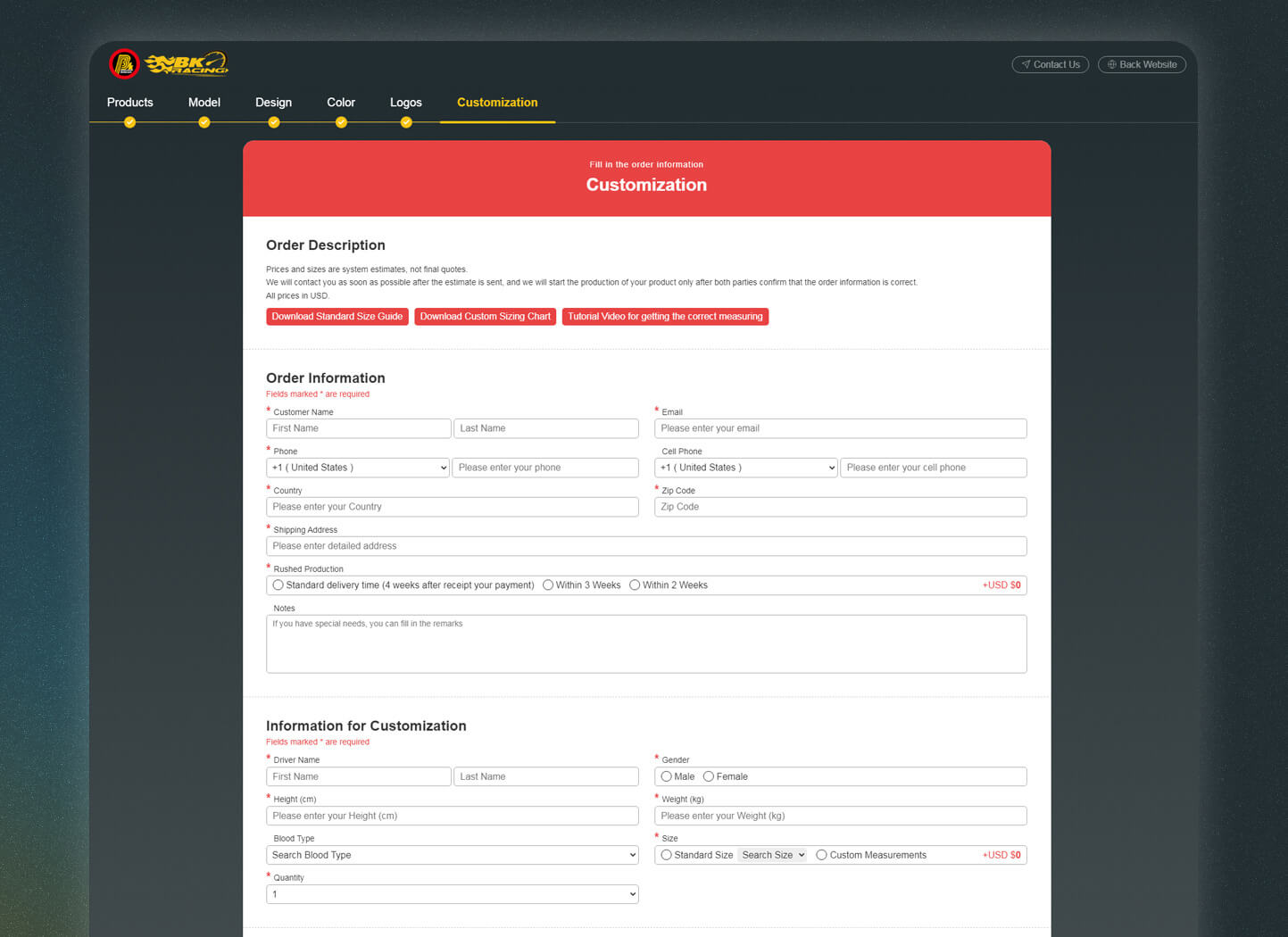Image resolution: width=1288 pixels, height=937 pixels.
Task: Open the Phone country code dropdown
Action: (x=358, y=468)
